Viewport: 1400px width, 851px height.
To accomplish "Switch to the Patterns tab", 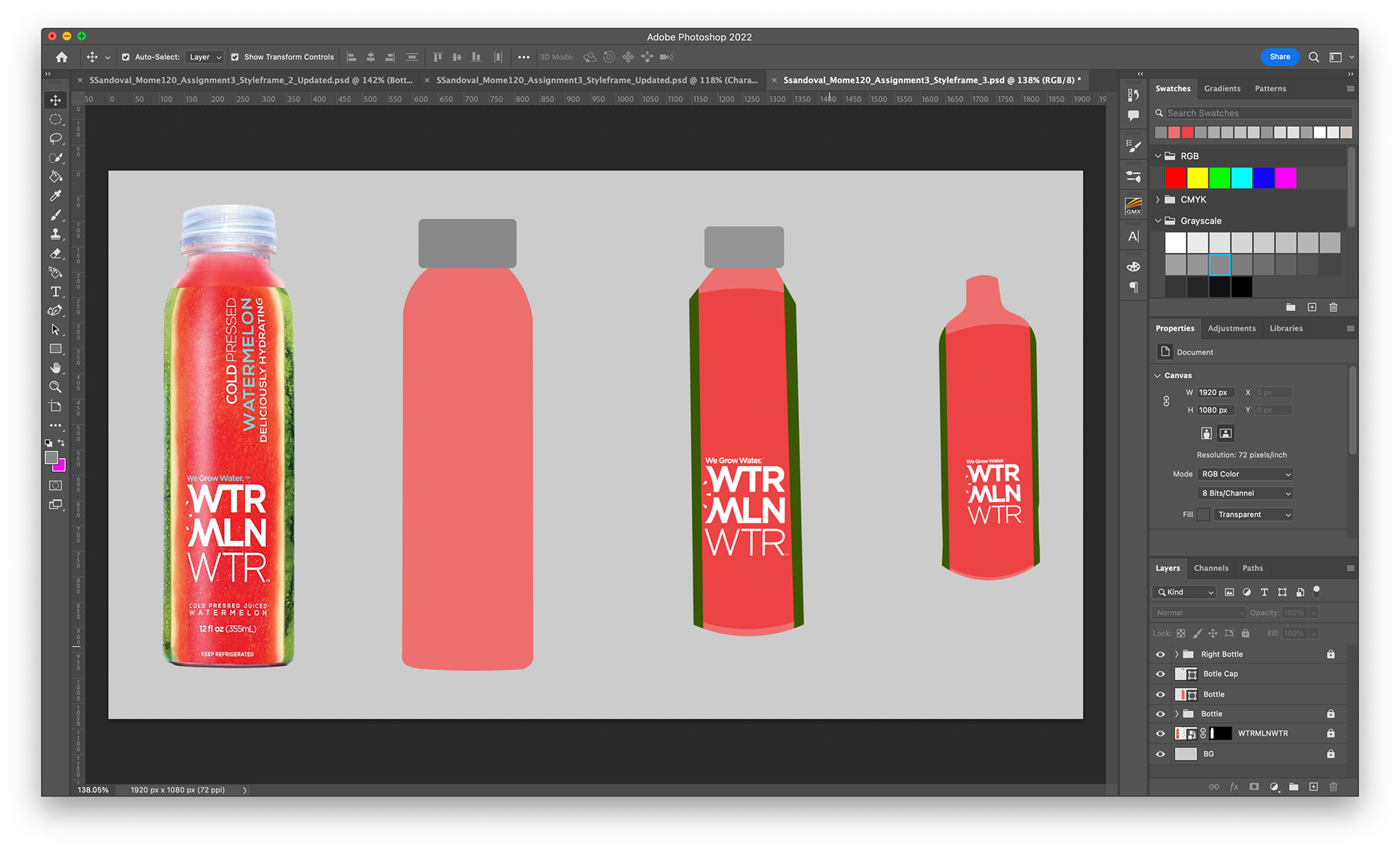I will pyautogui.click(x=1270, y=88).
